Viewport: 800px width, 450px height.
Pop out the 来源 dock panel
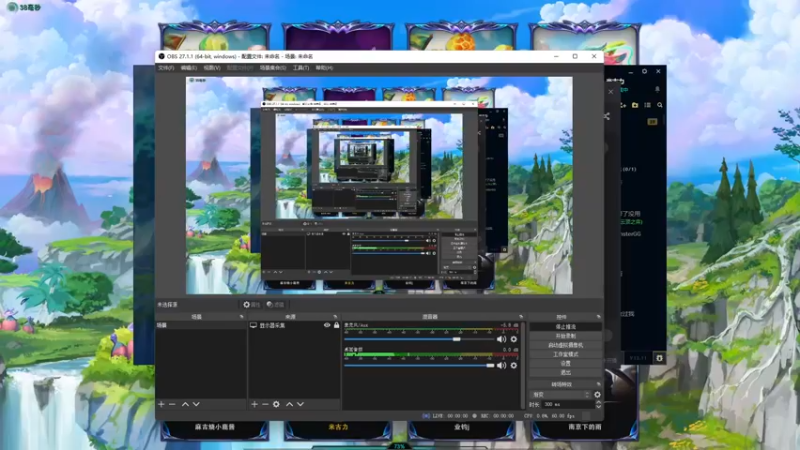pyautogui.click(x=335, y=317)
